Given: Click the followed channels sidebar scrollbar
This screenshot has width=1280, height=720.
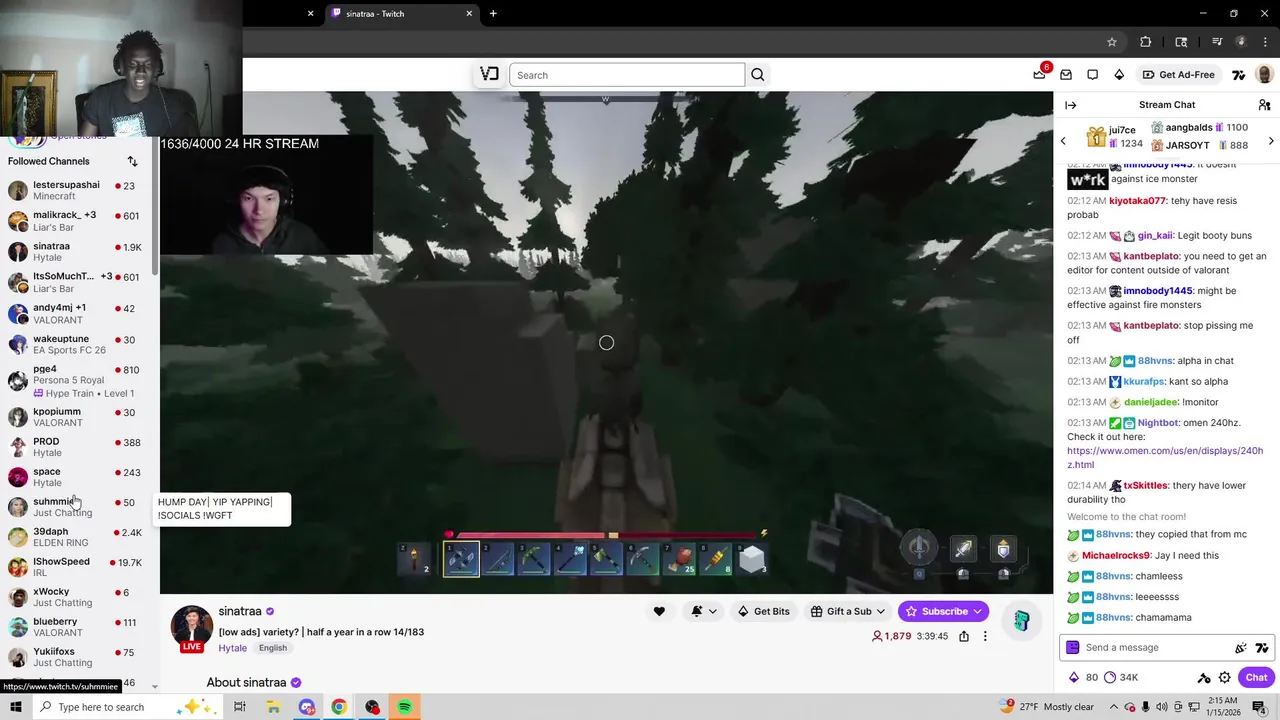Looking at the screenshot, I should [155, 207].
